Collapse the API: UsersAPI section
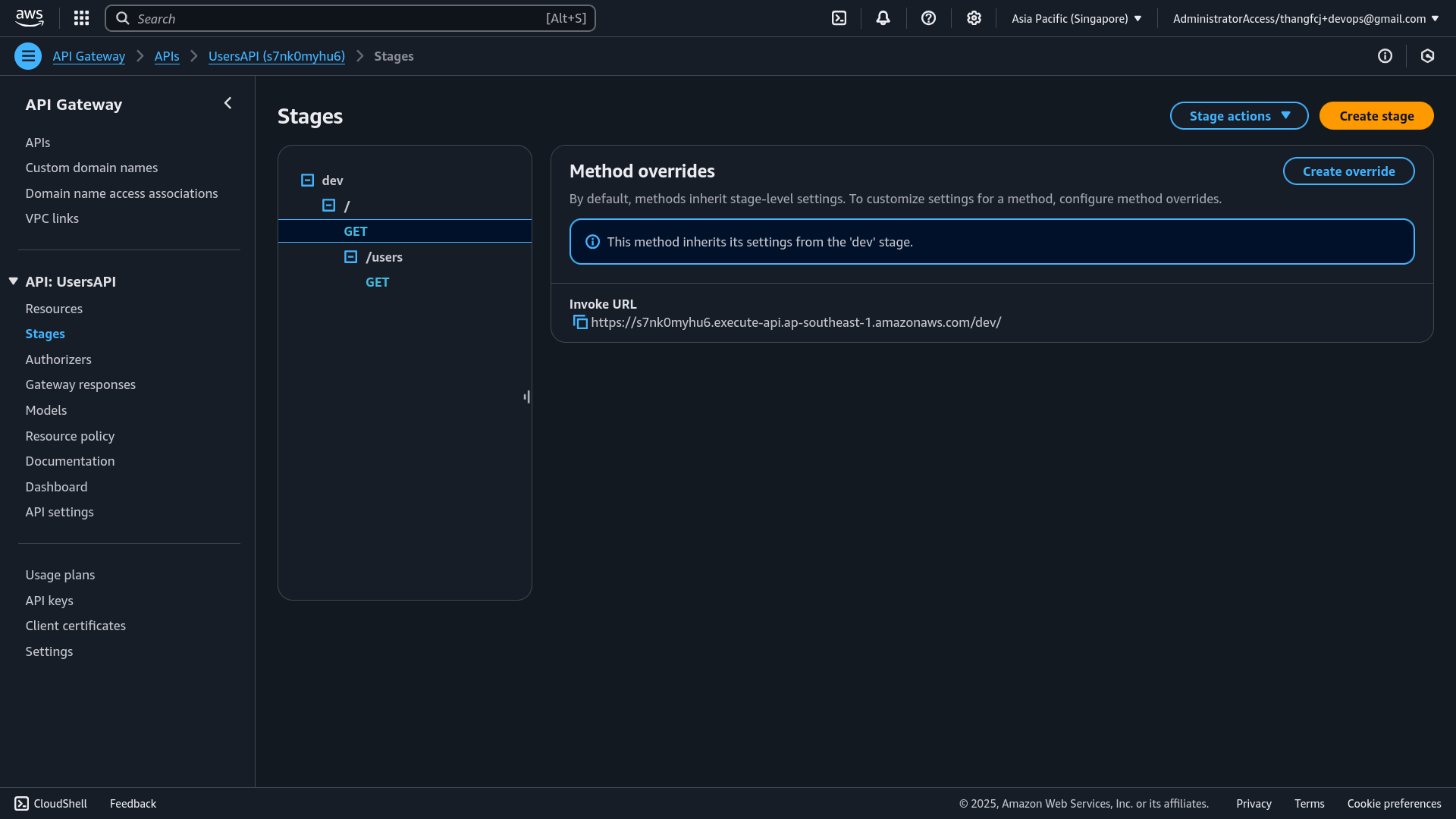The height and width of the screenshot is (819, 1456). (13, 281)
